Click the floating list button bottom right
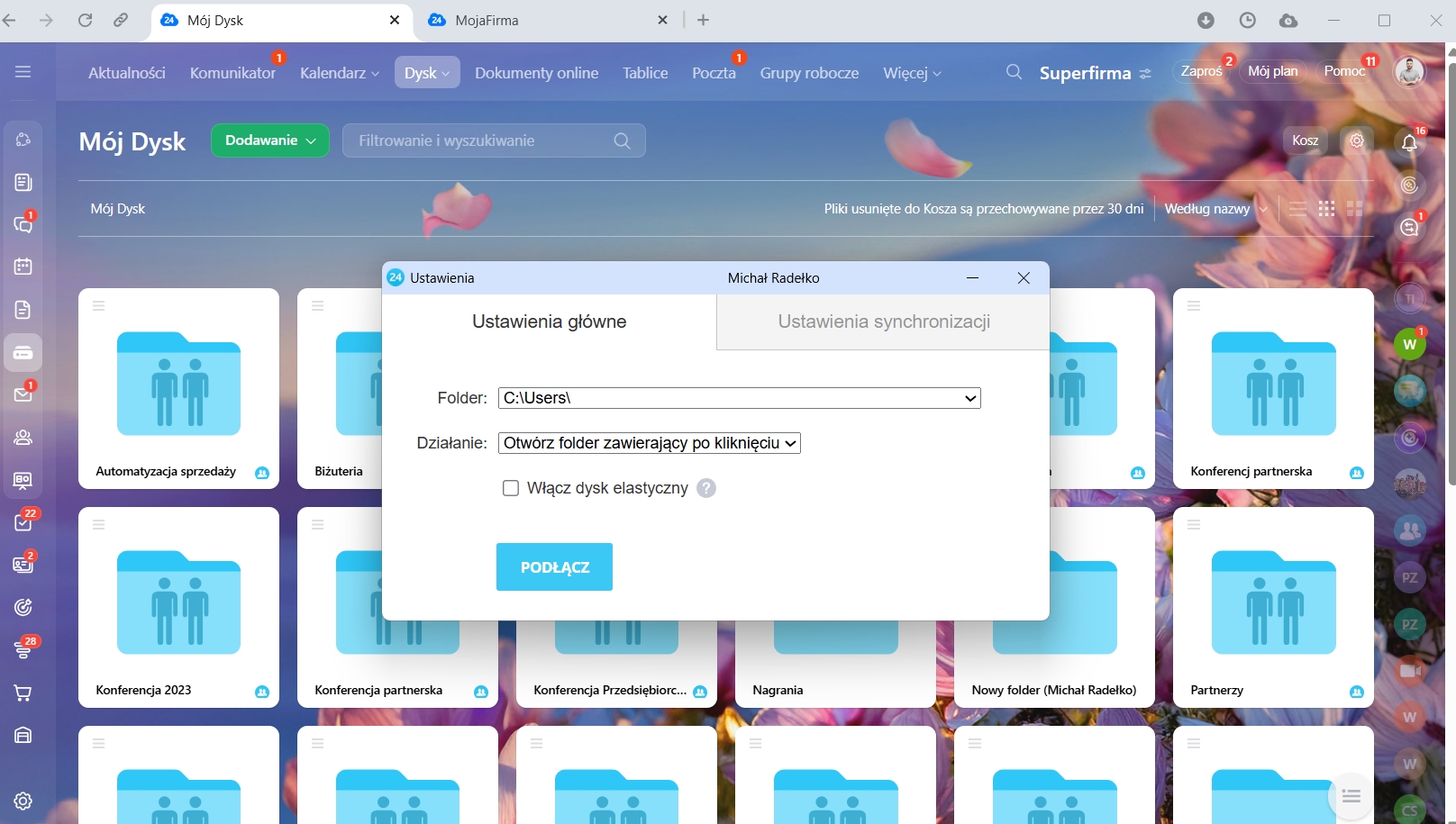Image resolution: width=1456 pixels, height=824 pixels. point(1351,796)
